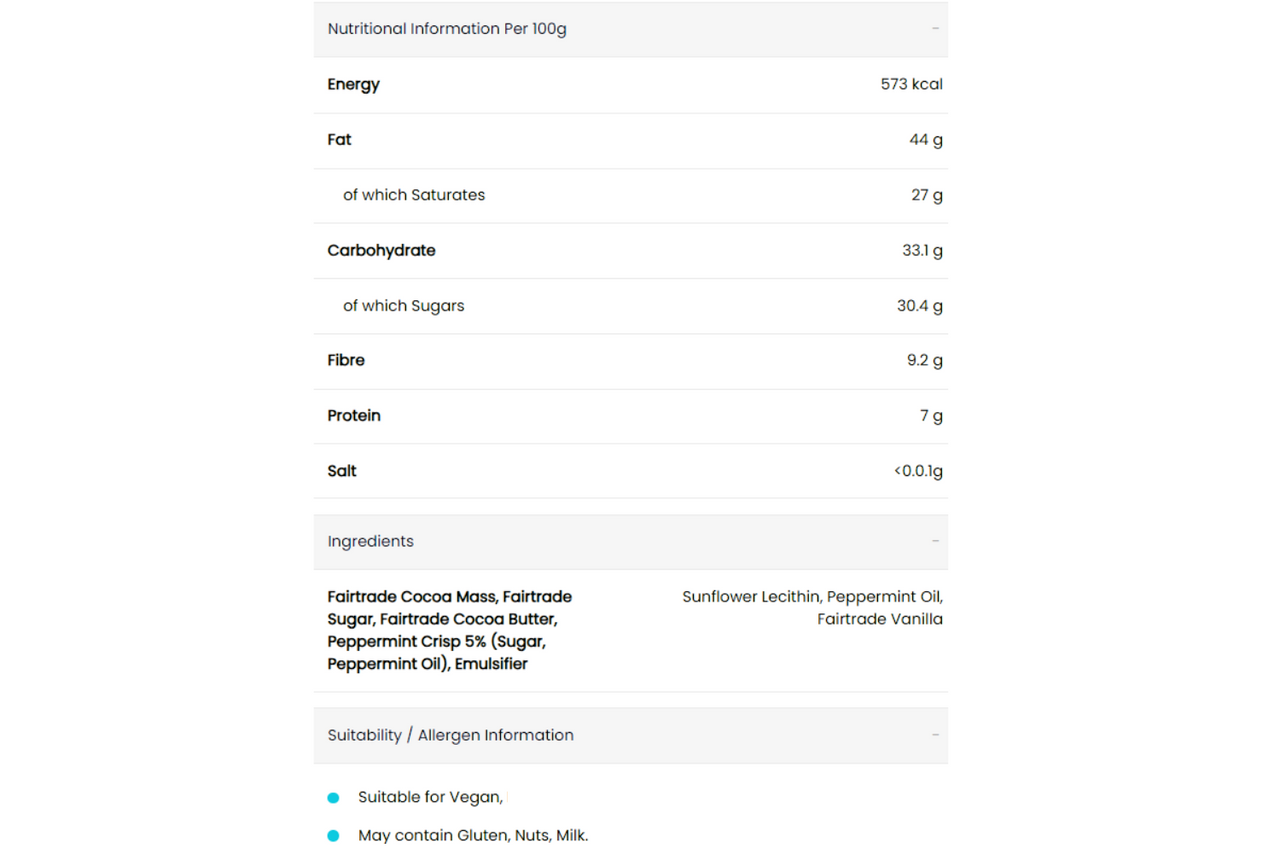Select the Protein row label
This screenshot has height=853, width=1280.
[x=354, y=416]
